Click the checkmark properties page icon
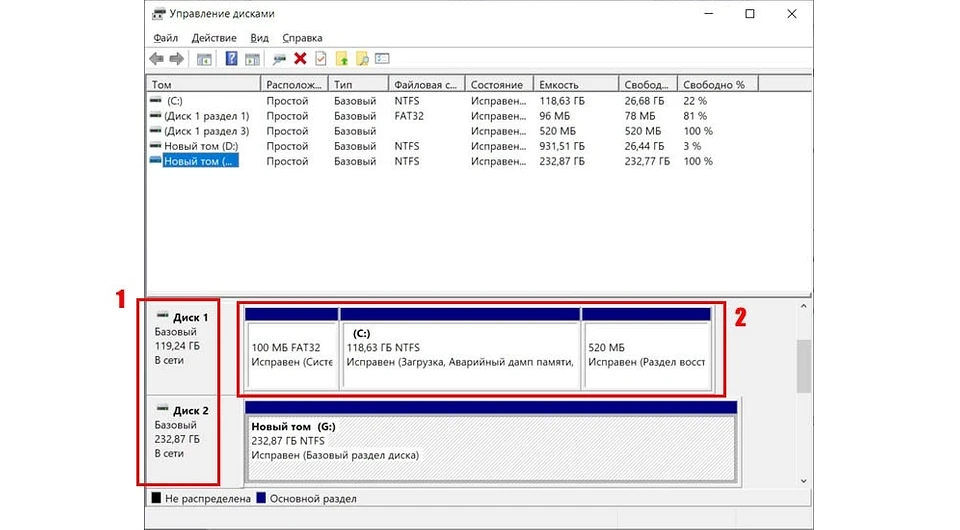Viewport: 960px width, 530px height. (x=321, y=59)
